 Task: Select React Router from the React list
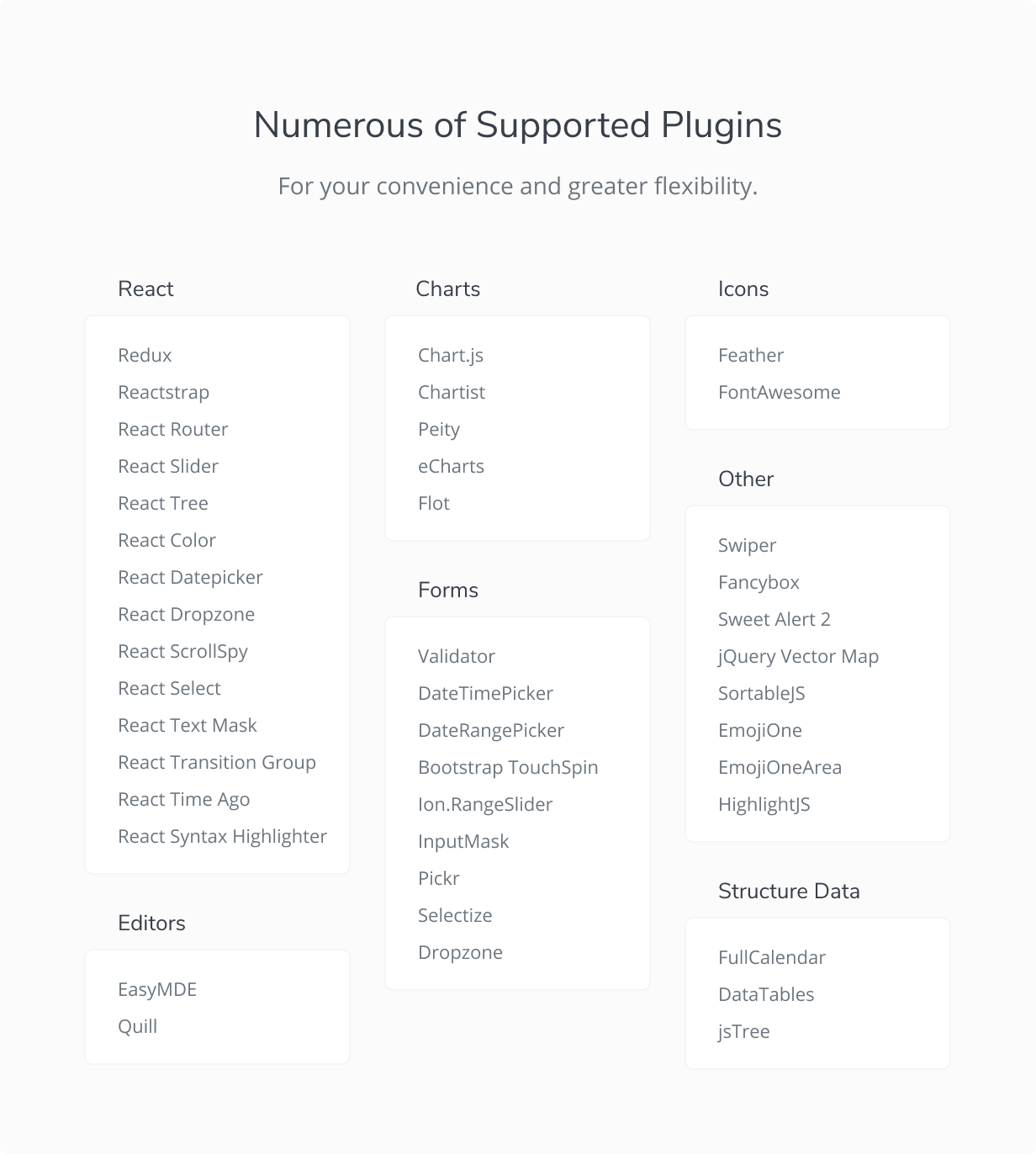pos(172,429)
